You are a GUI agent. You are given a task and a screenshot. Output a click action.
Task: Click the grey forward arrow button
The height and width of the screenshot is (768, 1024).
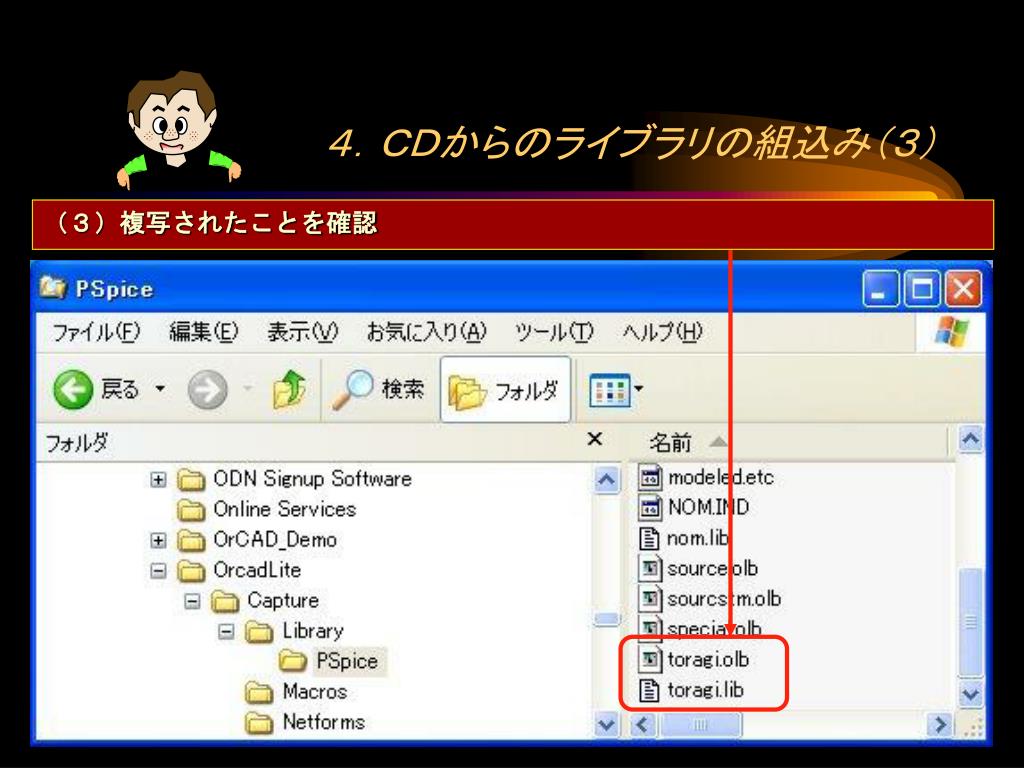click(208, 390)
